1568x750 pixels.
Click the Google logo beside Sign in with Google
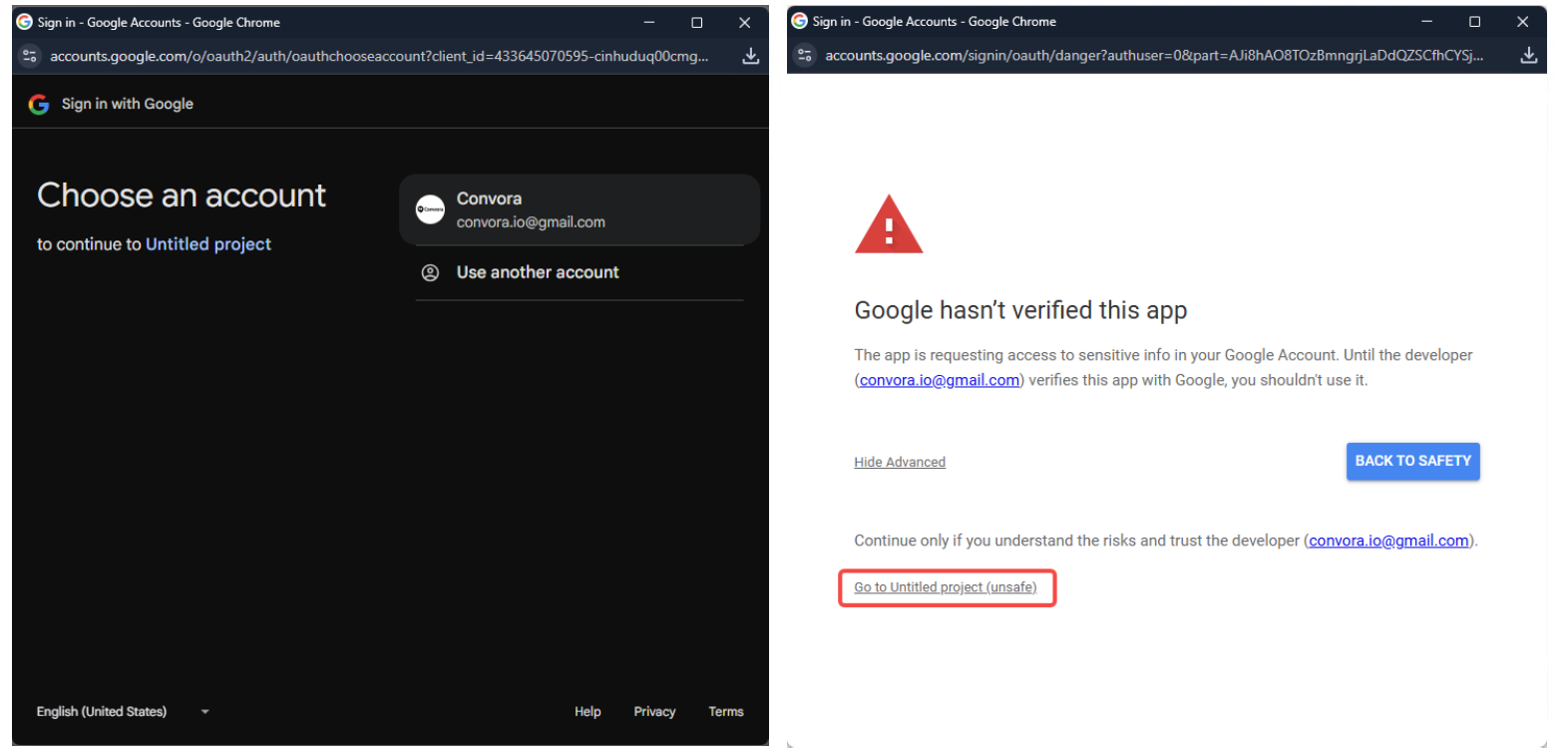point(39,104)
